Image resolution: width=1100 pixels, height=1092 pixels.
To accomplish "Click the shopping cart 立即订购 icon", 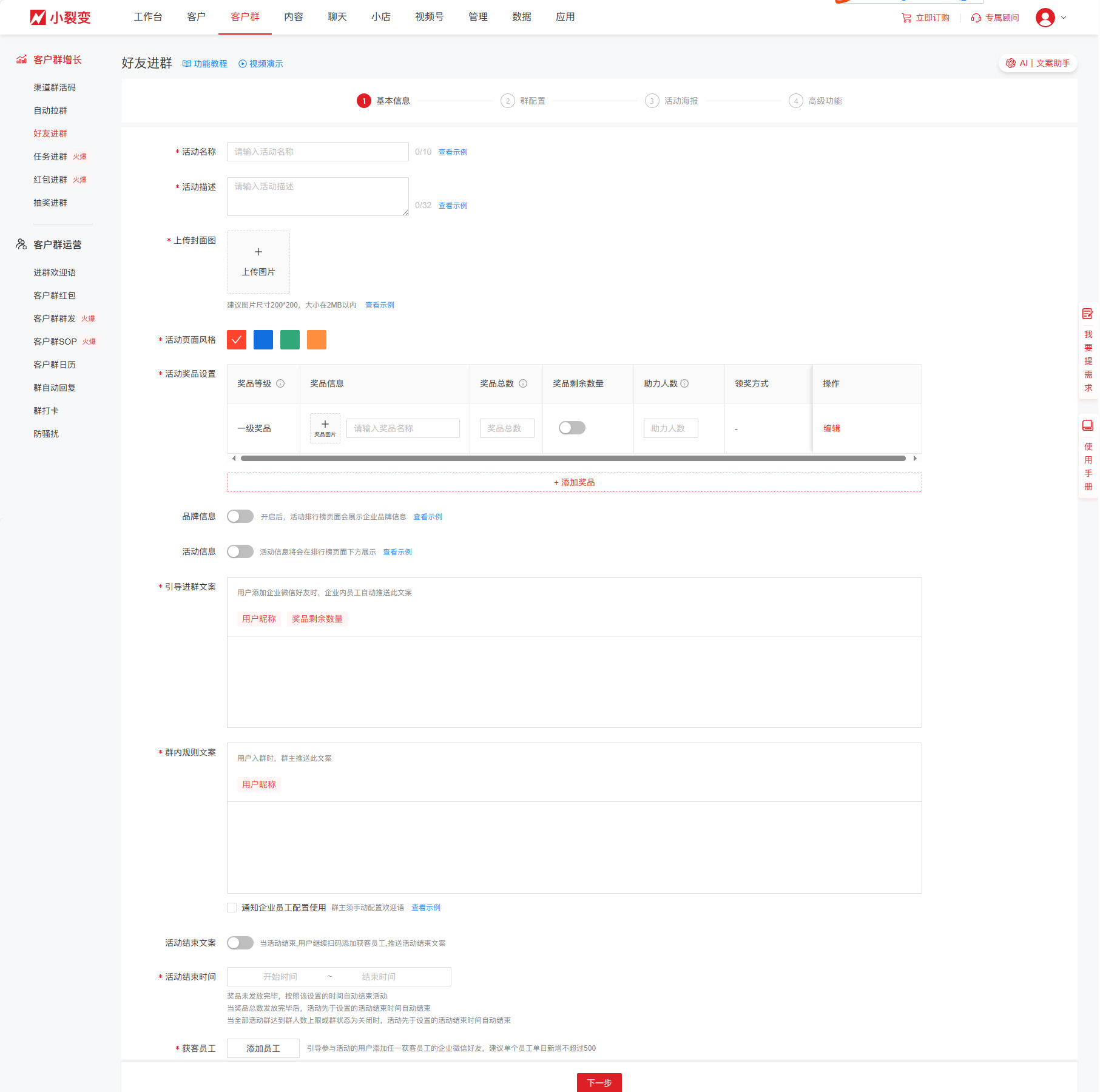I will coord(906,18).
